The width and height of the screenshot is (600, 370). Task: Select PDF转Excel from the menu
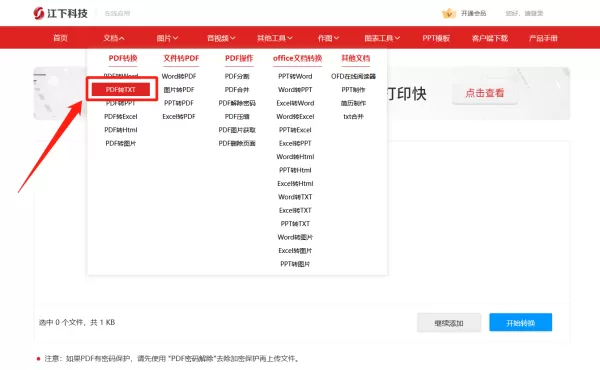pos(121,117)
